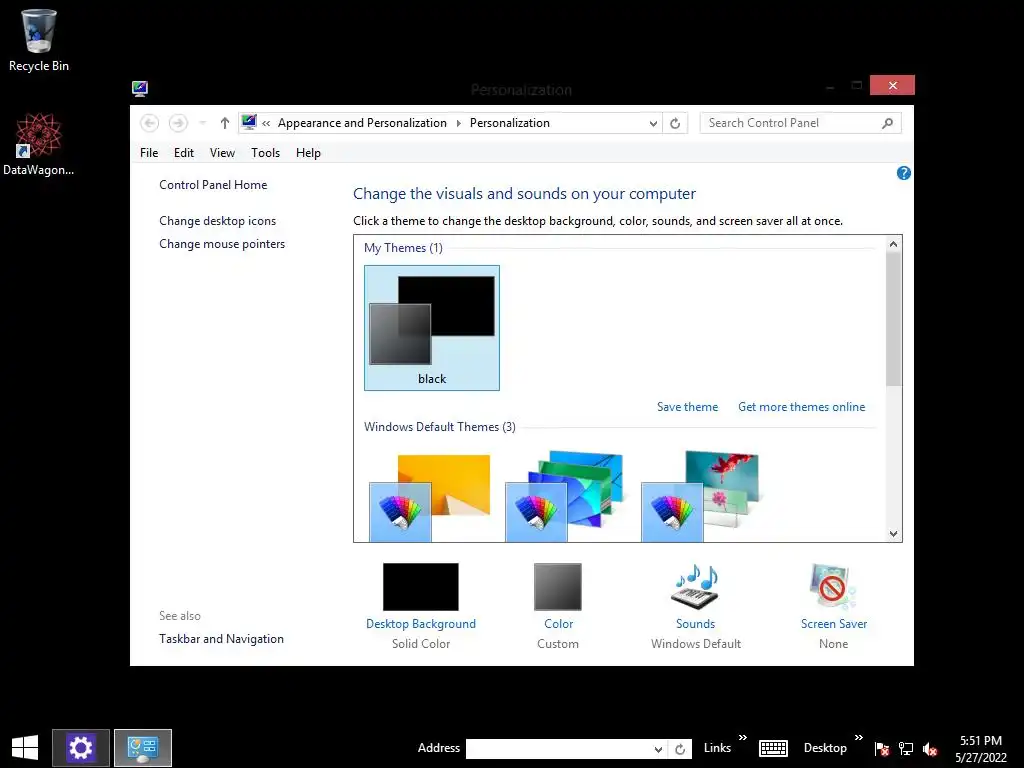Open the File menu
The image size is (1024, 768).
pyautogui.click(x=149, y=153)
